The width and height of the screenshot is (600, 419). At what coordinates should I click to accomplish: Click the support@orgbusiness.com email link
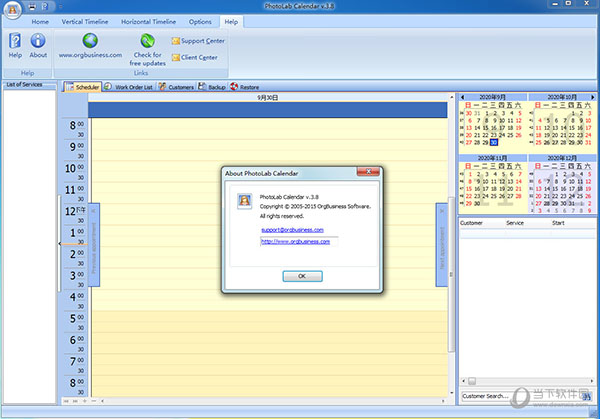click(x=292, y=230)
